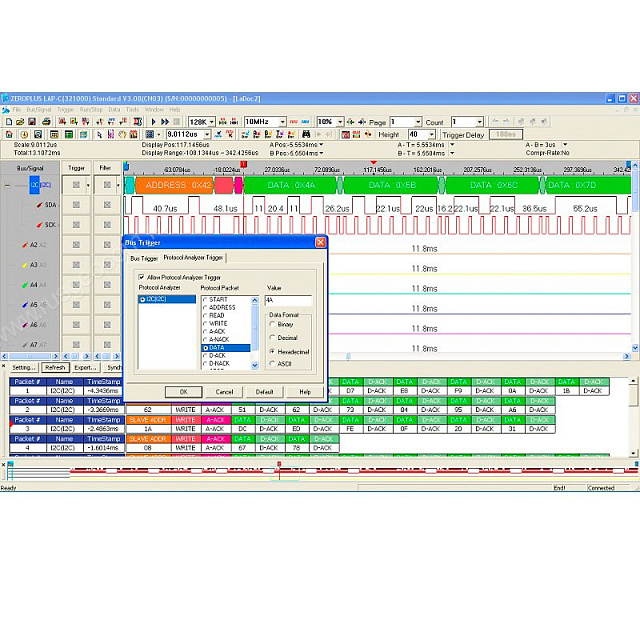
Task: Select the Binary data format option
Action: click(x=273, y=324)
